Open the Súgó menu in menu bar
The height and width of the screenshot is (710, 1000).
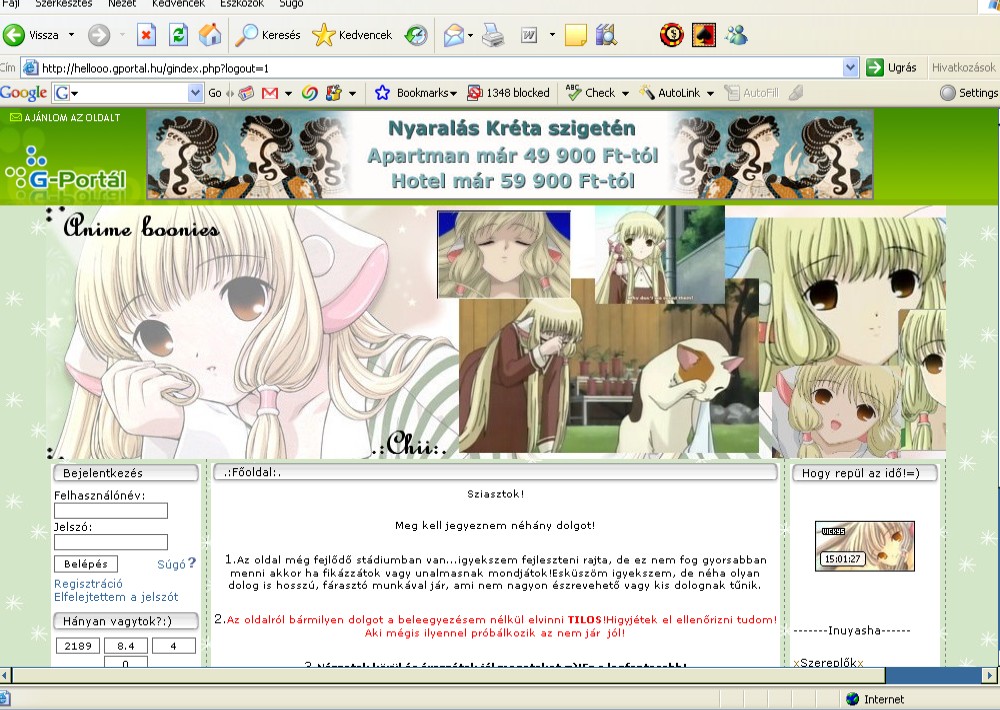click(x=291, y=4)
